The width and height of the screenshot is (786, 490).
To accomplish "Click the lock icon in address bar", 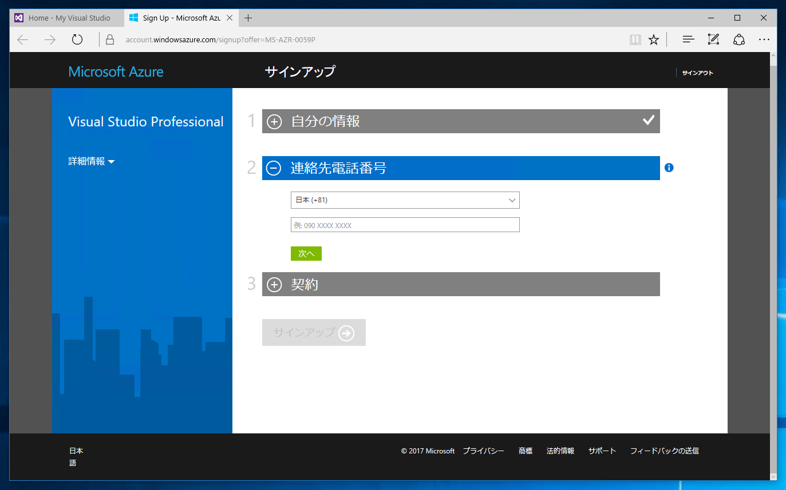I will coord(110,40).
